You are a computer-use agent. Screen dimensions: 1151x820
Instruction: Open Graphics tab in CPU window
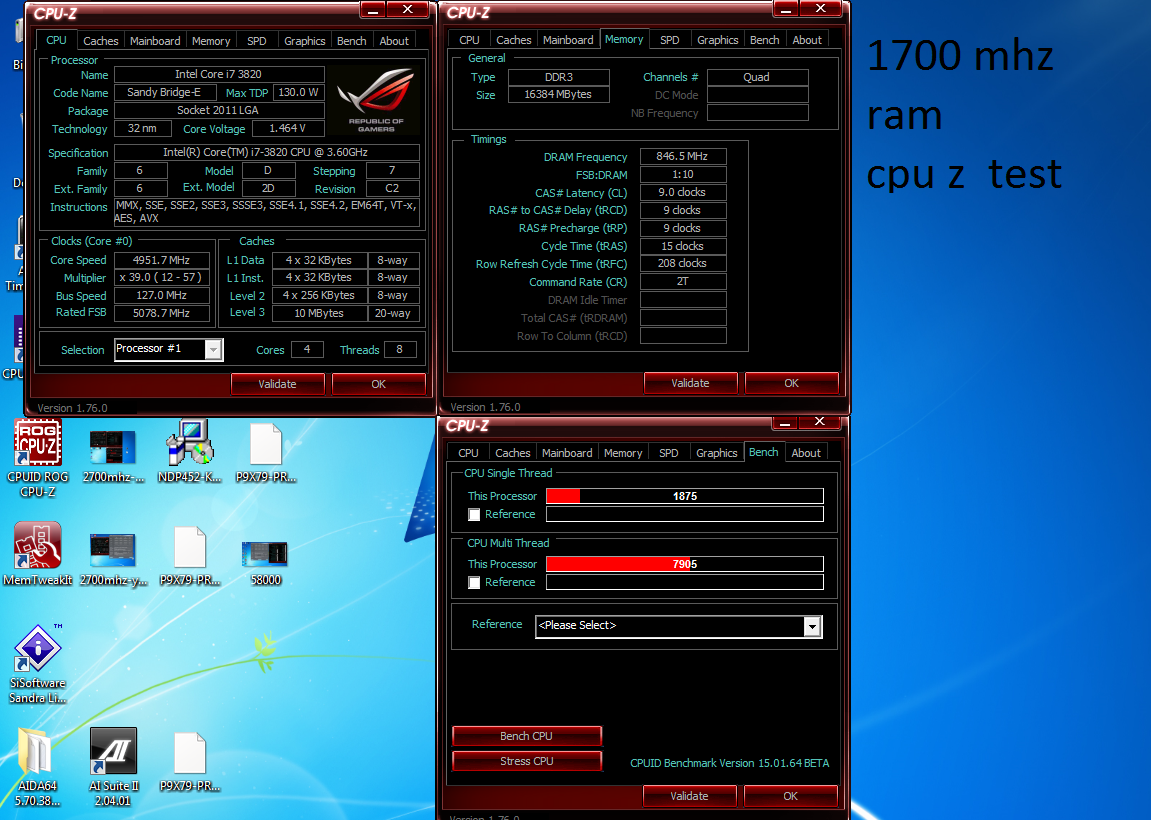[305, 41]
